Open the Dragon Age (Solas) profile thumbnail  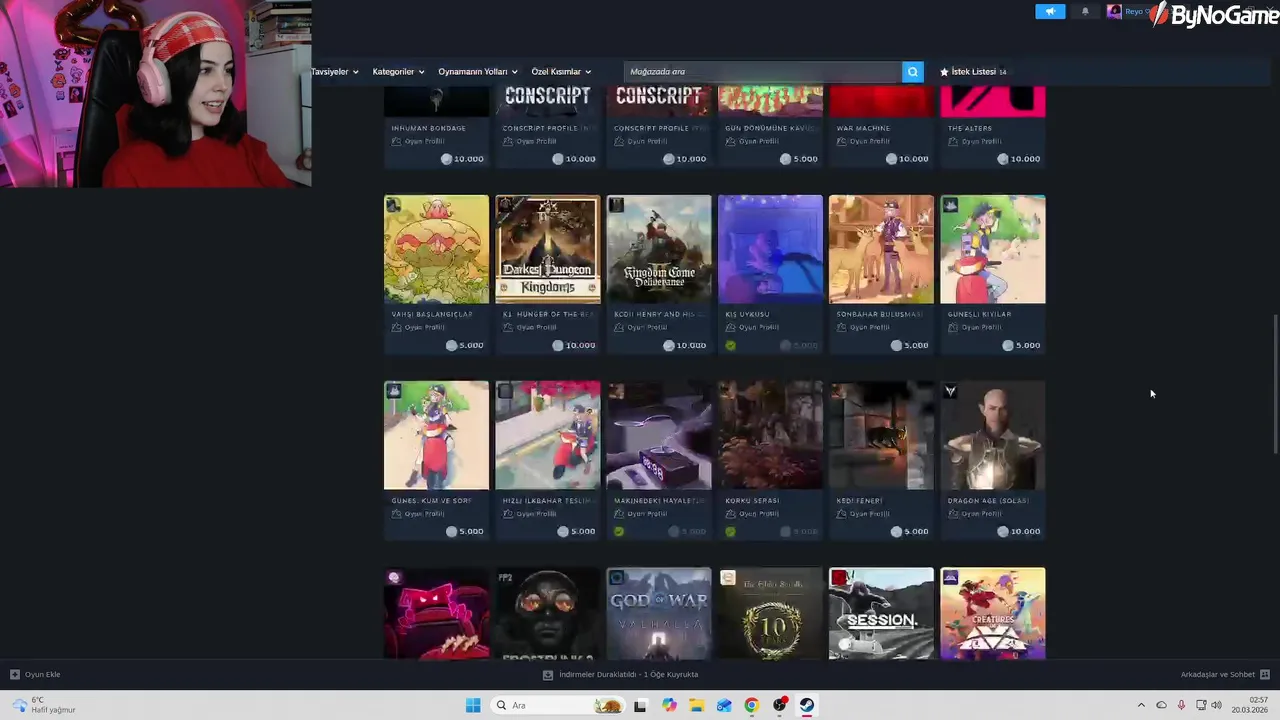pos(993,435)
